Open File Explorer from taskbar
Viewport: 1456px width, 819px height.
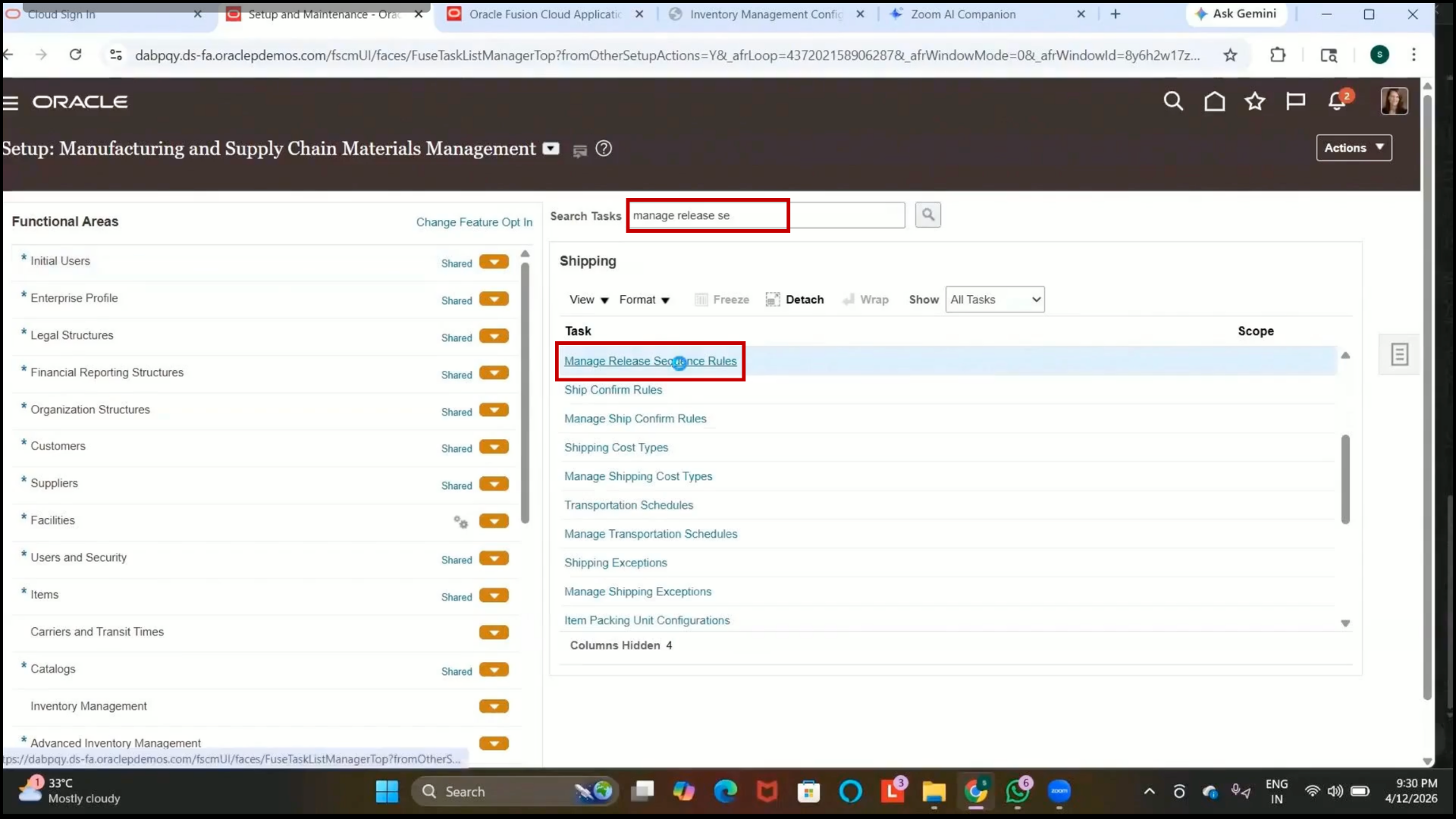click(934, 792)
